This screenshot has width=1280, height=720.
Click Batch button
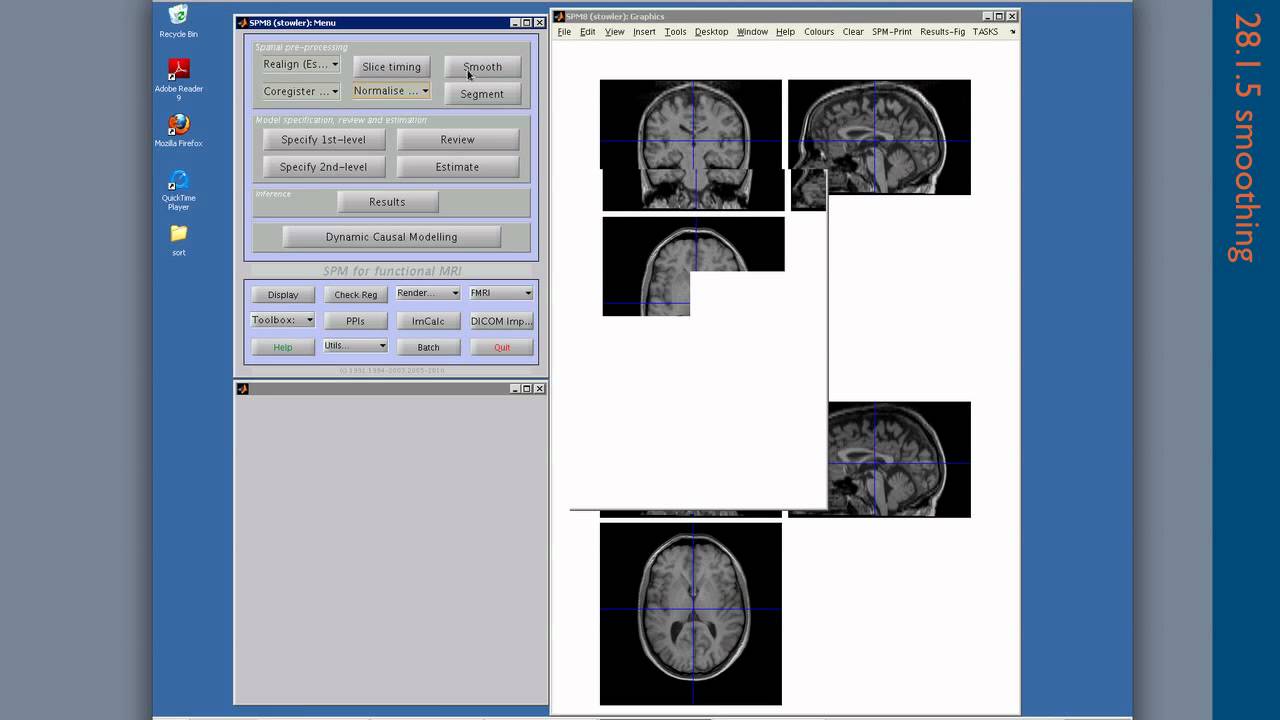pyautogui.click(x=428, y=347)
